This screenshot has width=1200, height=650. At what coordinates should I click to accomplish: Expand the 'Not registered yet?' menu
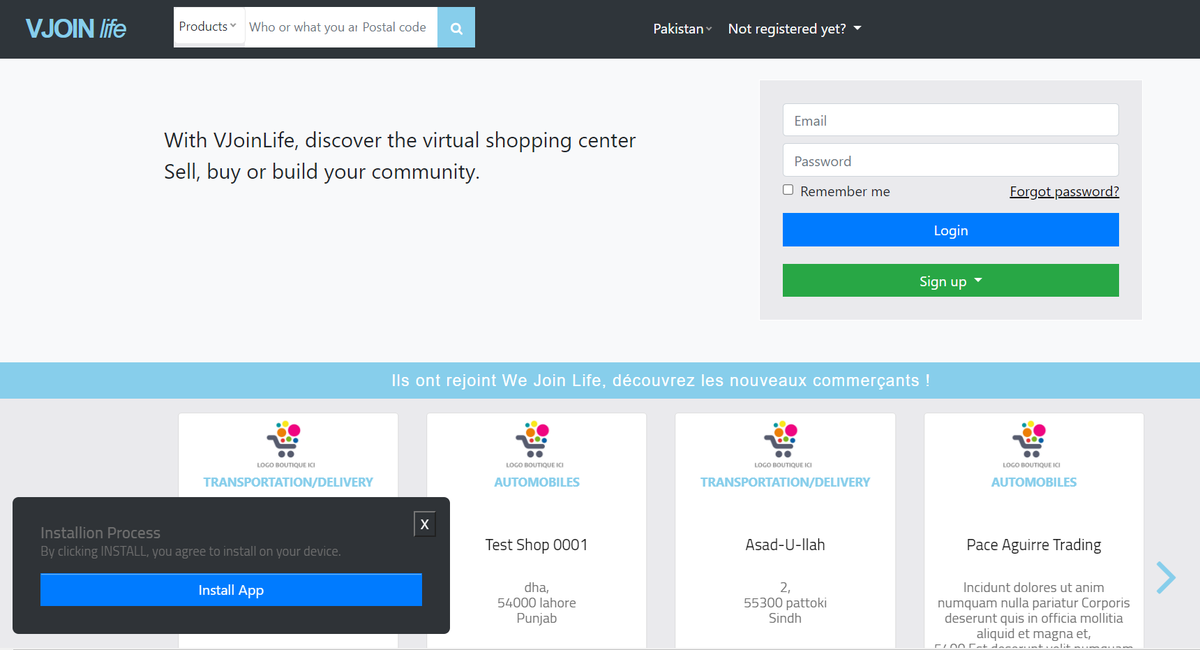tap(795, 29)
